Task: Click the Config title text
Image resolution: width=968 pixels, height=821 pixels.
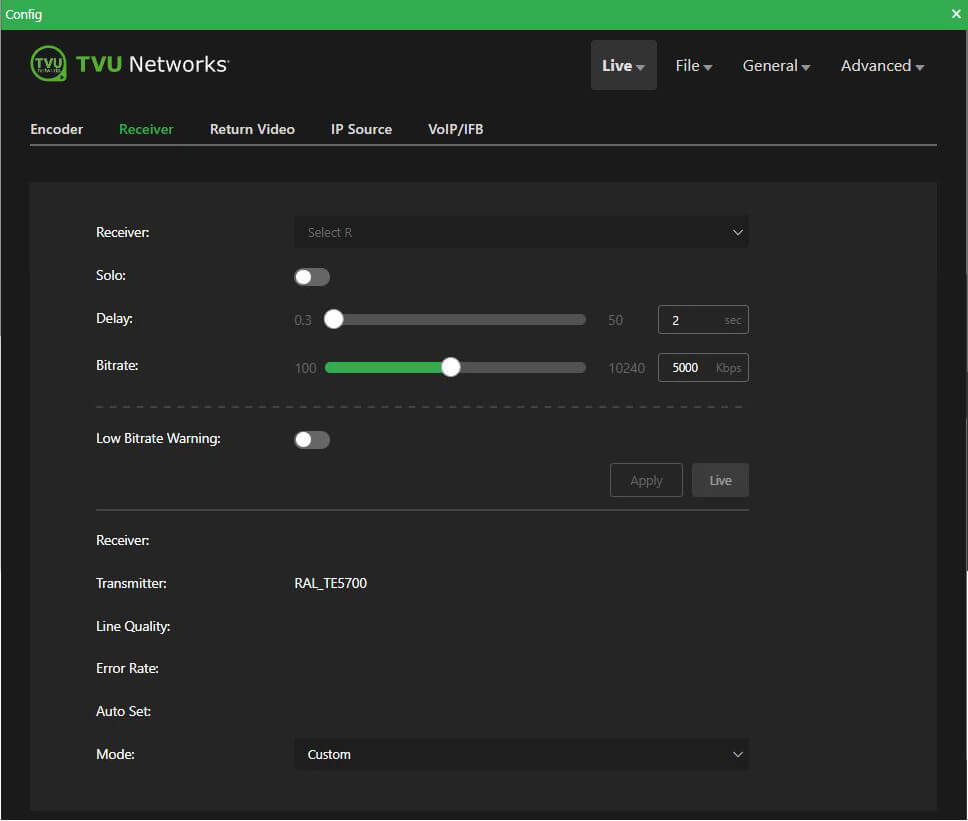Action: 23,14
